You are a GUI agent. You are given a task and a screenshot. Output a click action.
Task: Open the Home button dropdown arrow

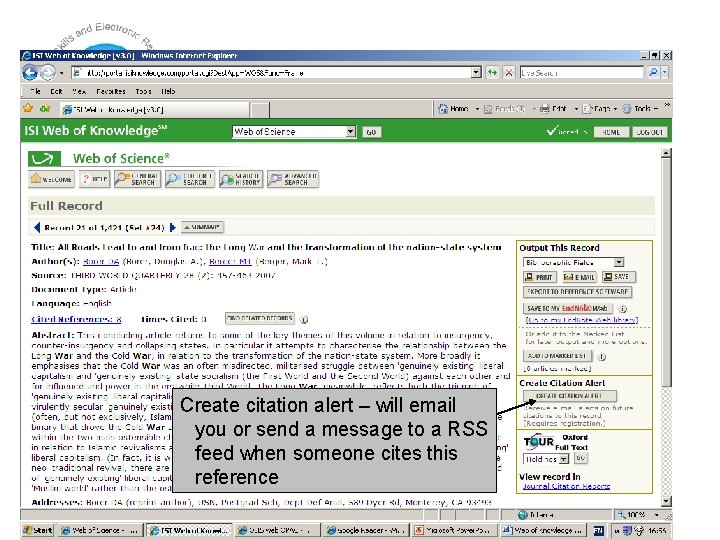(477, 109)
